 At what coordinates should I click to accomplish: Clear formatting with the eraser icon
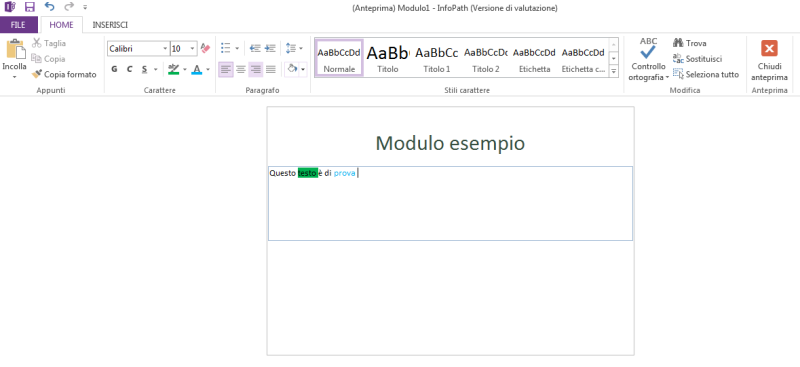pos(205,48)
